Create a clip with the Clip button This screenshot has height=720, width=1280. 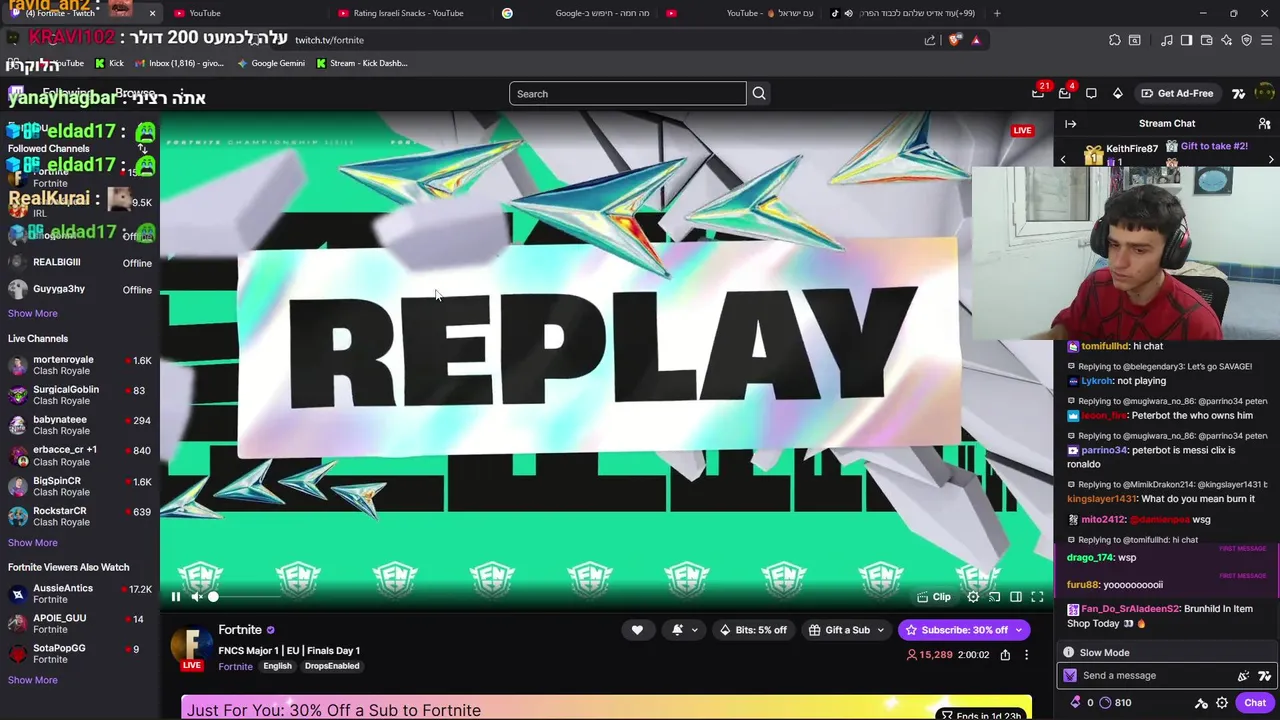click(x=934, y=597)
